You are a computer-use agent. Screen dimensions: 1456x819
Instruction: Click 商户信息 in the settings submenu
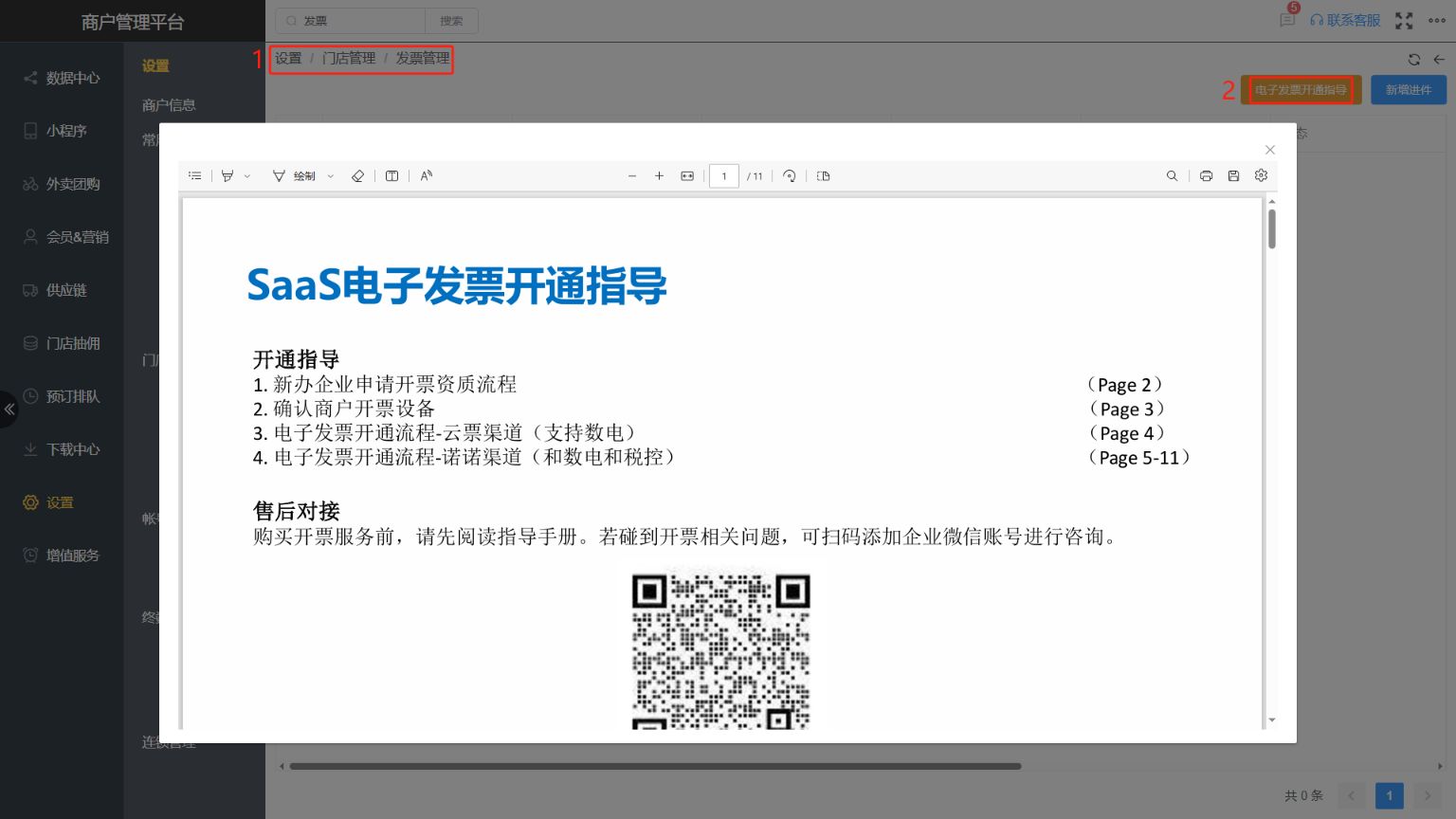[169, 105]
